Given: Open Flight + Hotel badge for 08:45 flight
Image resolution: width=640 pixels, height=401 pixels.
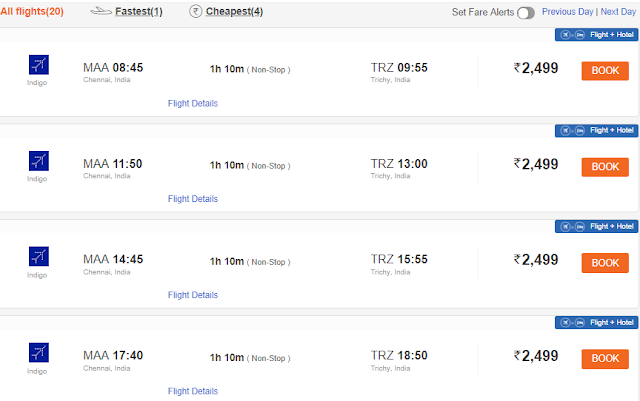Looking at the screenshot, I should point(596,35).
